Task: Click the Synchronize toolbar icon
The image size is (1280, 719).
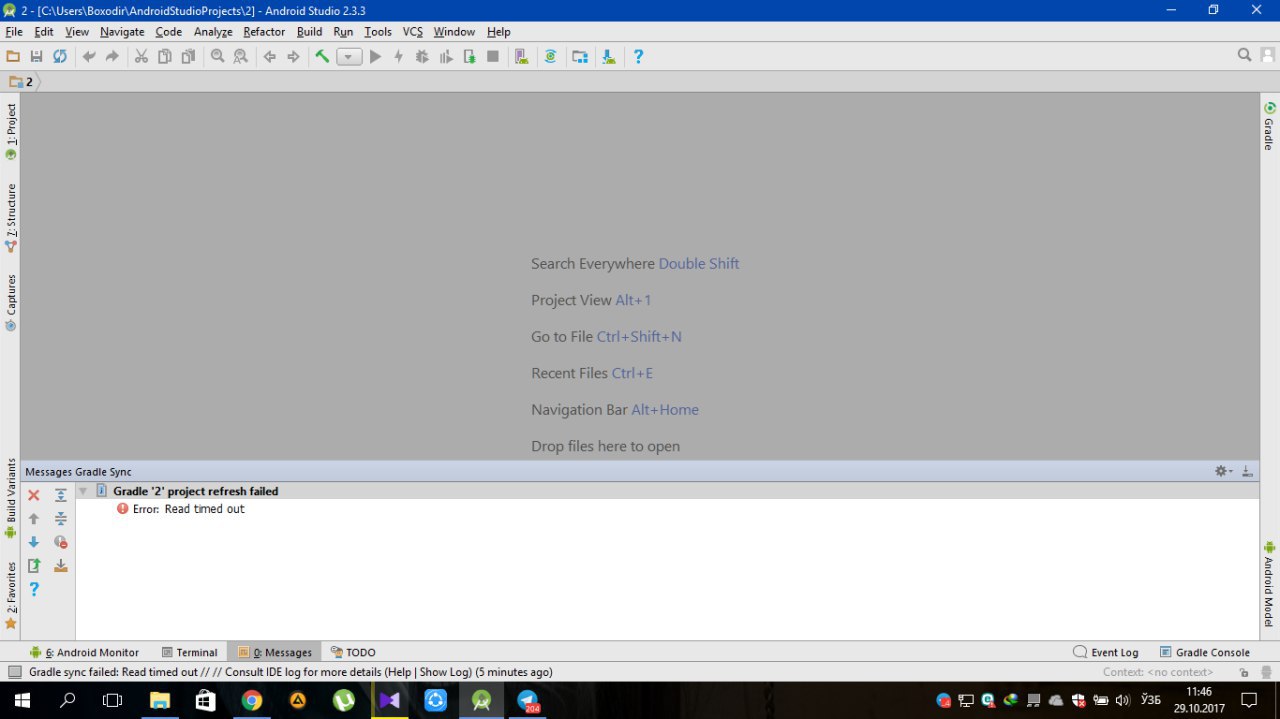Action: click(60, 57)
